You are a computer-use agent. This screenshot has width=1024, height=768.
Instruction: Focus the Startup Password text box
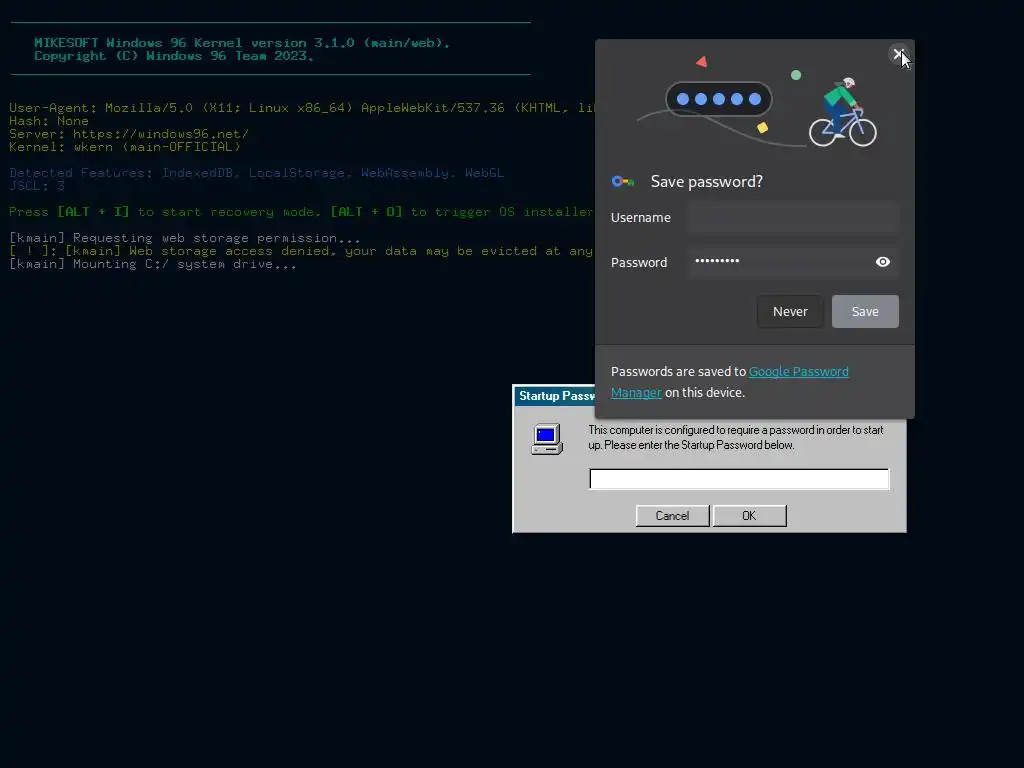[x=739, y=479]
